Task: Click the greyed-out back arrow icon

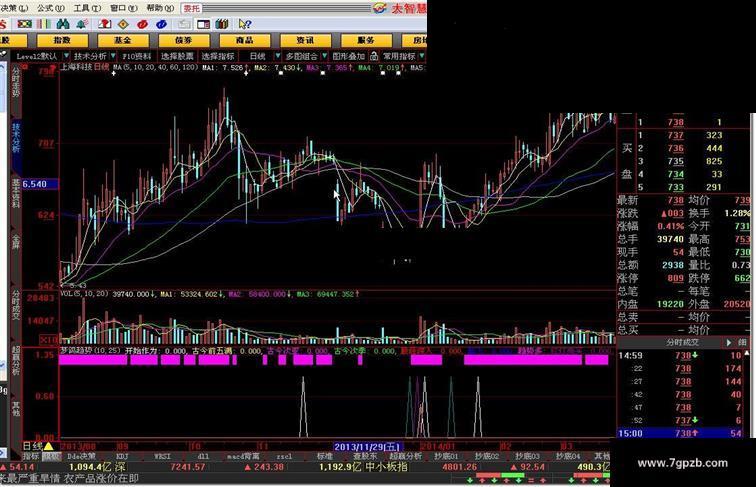Action: tap(184, 24)
